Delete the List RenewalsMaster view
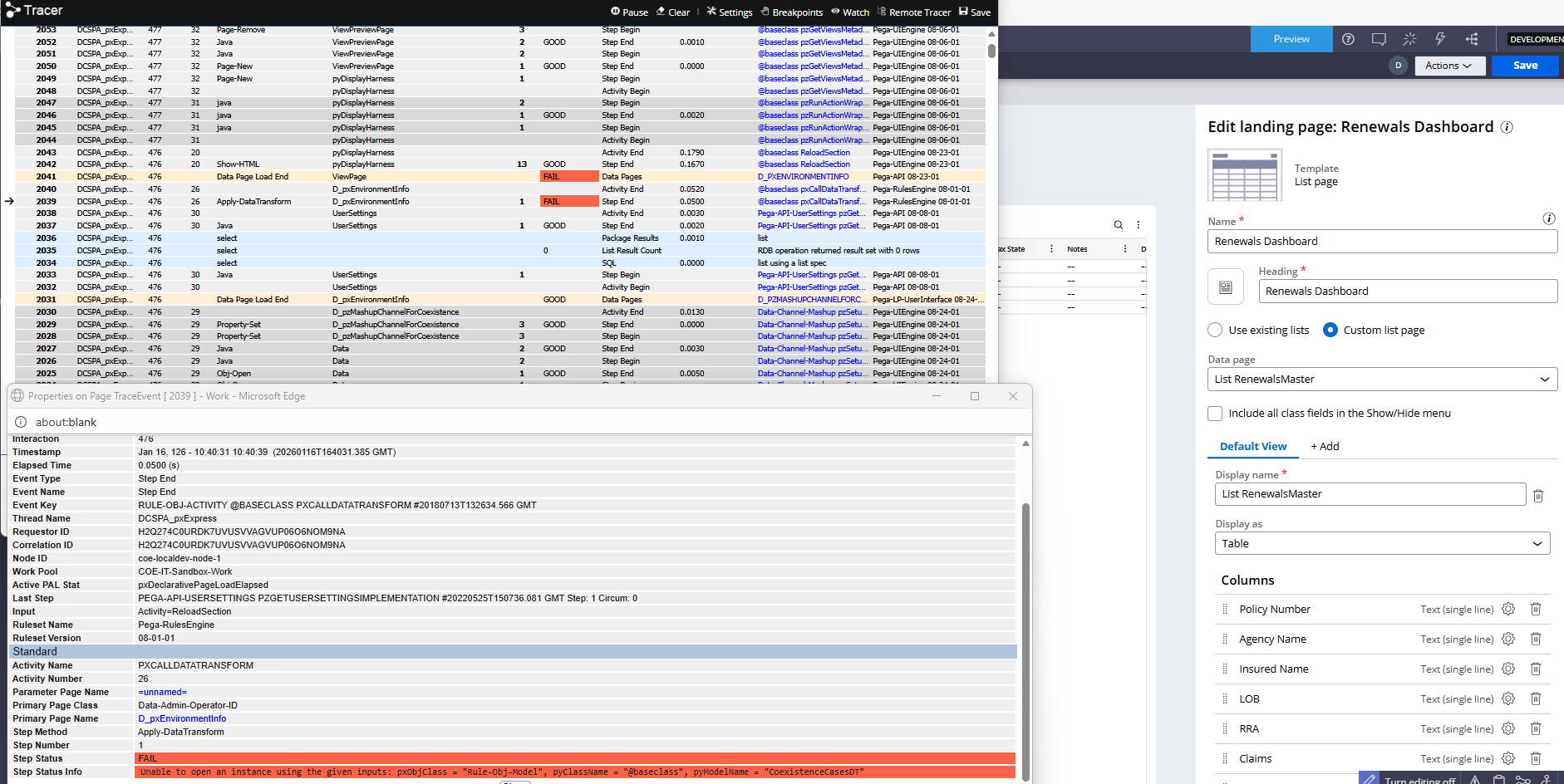Image resolution: width=1564 pixels, height=784 pixels. 1538,496
